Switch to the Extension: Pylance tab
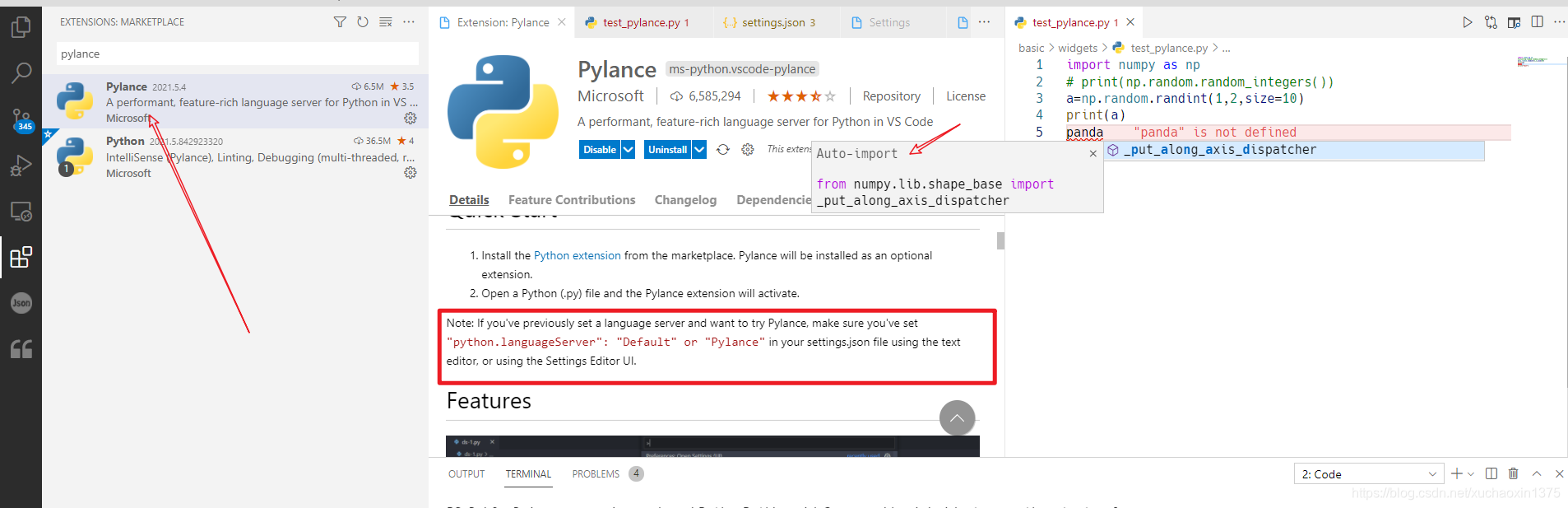The image size is (1568, 508). click(502, 22)
